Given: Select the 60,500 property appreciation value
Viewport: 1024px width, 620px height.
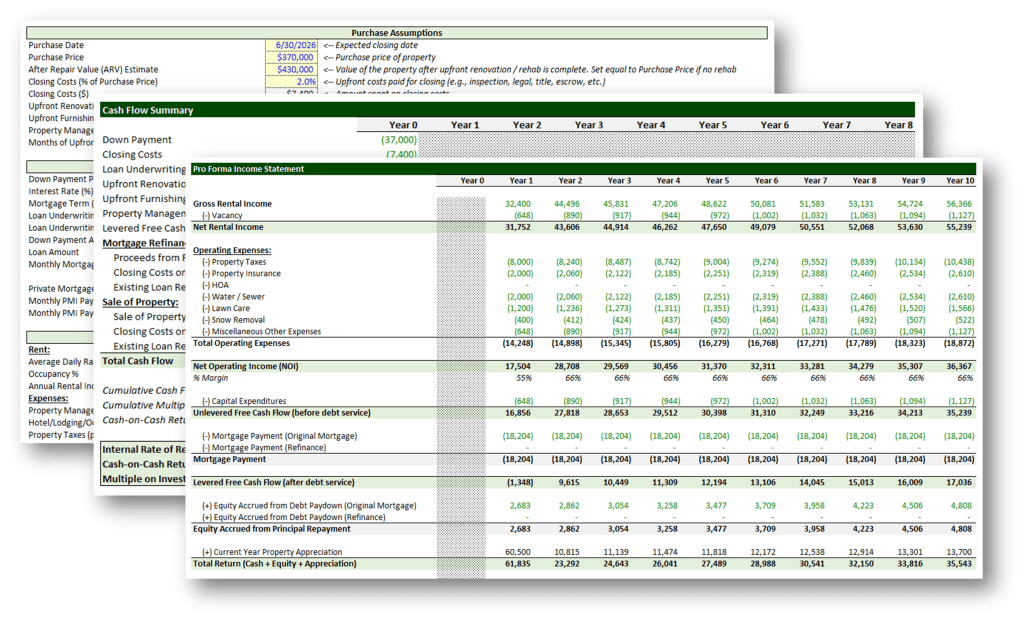Looking at the screenshot, I should (x=517, y=552).
